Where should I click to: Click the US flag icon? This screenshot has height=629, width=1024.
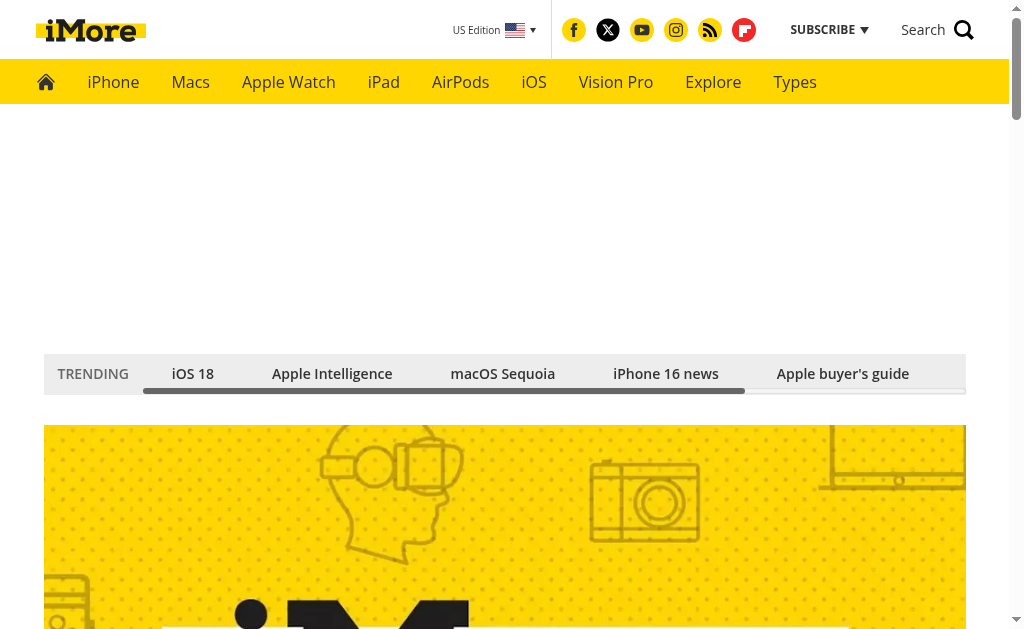click(x=515, y=30)
